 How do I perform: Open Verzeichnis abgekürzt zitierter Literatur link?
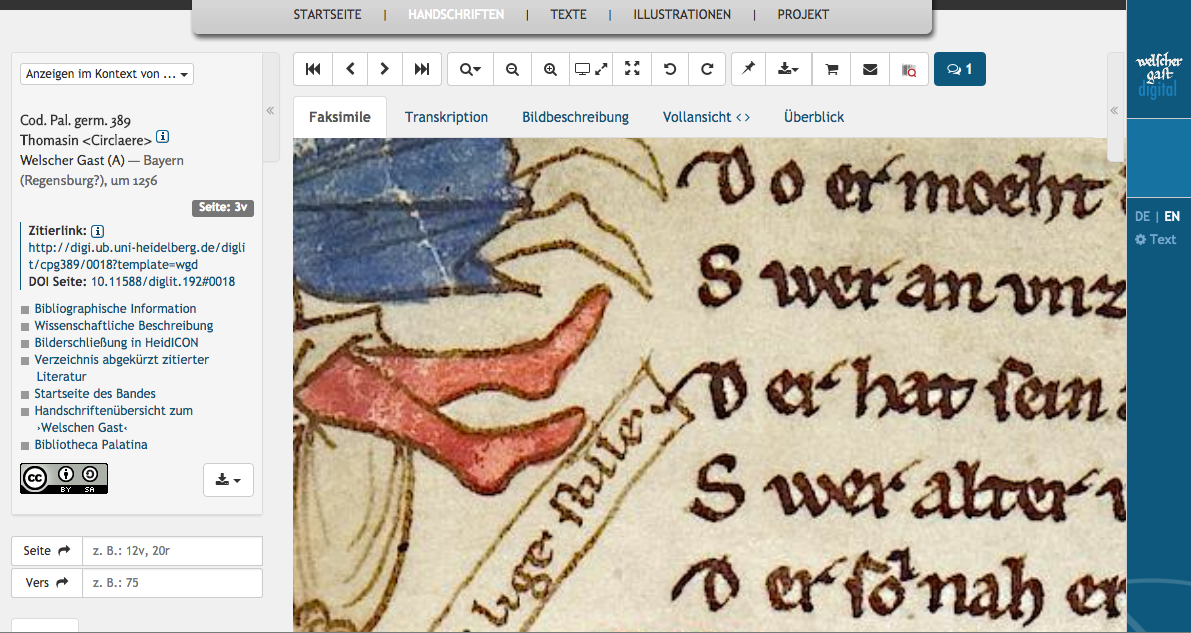(x=122, y=368)
